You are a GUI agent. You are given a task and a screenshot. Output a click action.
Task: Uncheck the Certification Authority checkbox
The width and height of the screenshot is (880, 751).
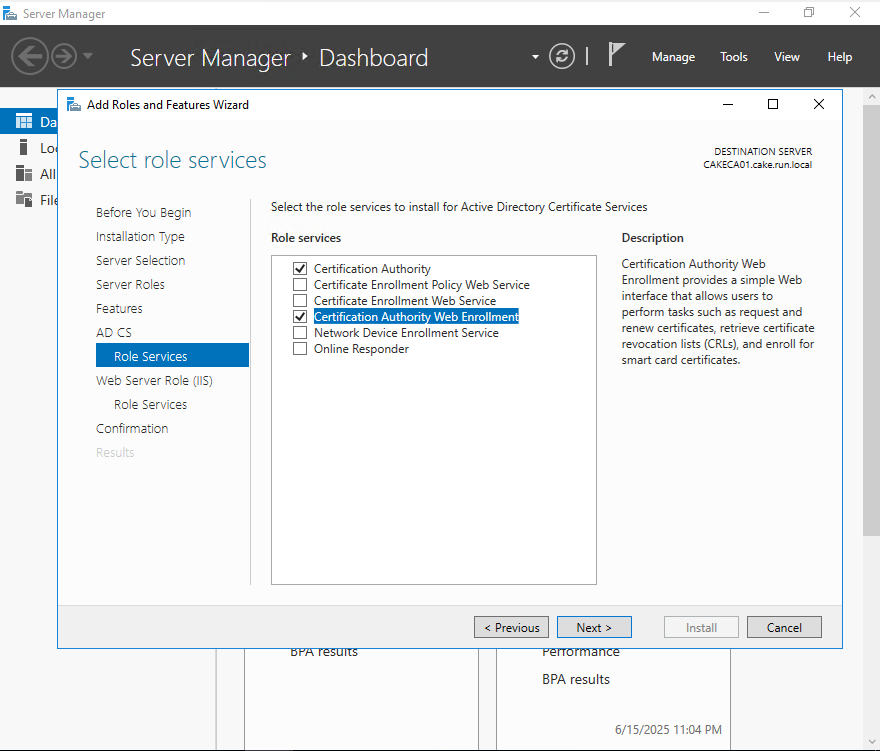tap(300, 268)
